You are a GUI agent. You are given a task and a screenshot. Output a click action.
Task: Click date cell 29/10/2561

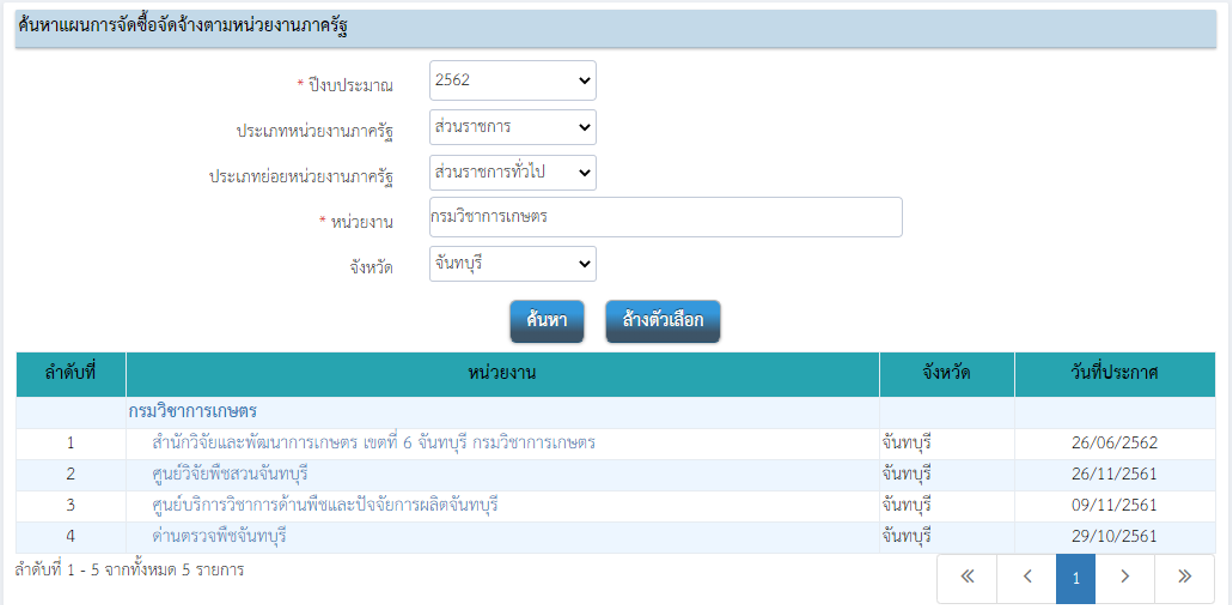pos(1115,536)
